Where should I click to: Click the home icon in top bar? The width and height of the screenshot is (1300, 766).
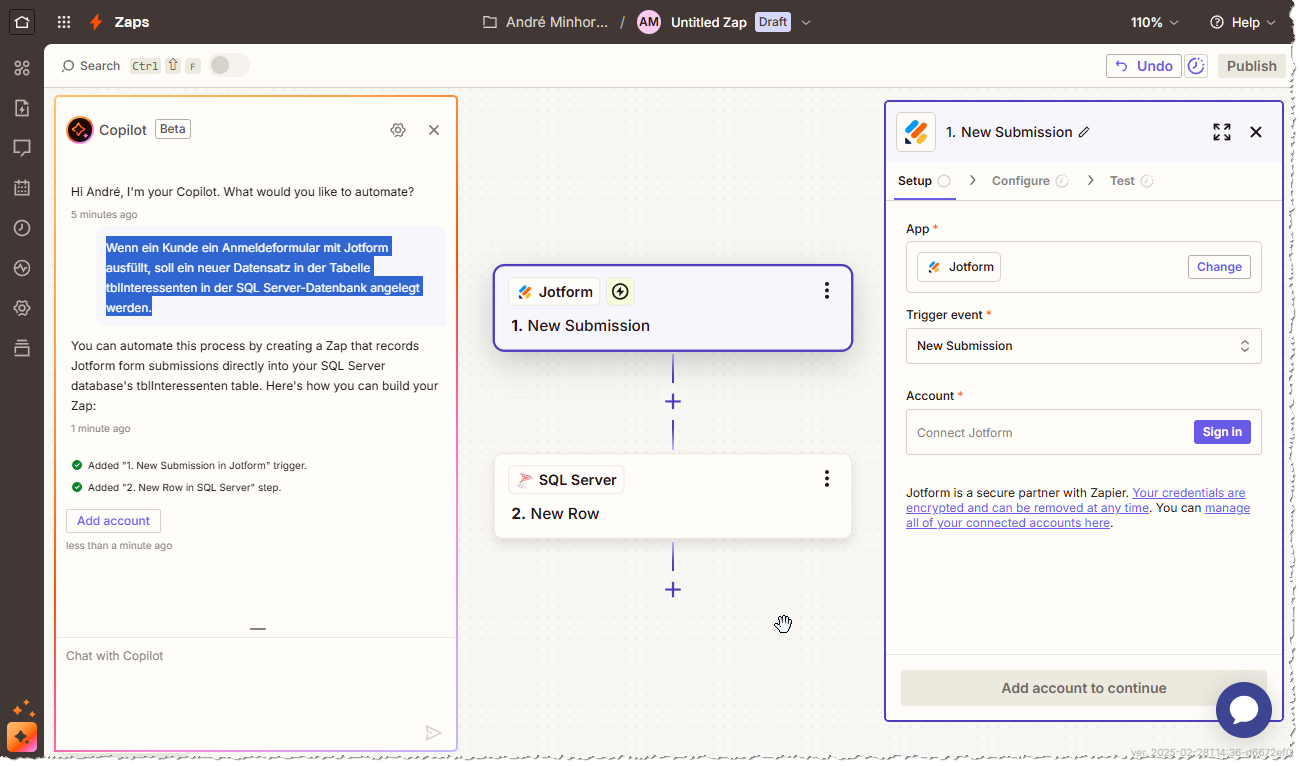click(22, 22)
